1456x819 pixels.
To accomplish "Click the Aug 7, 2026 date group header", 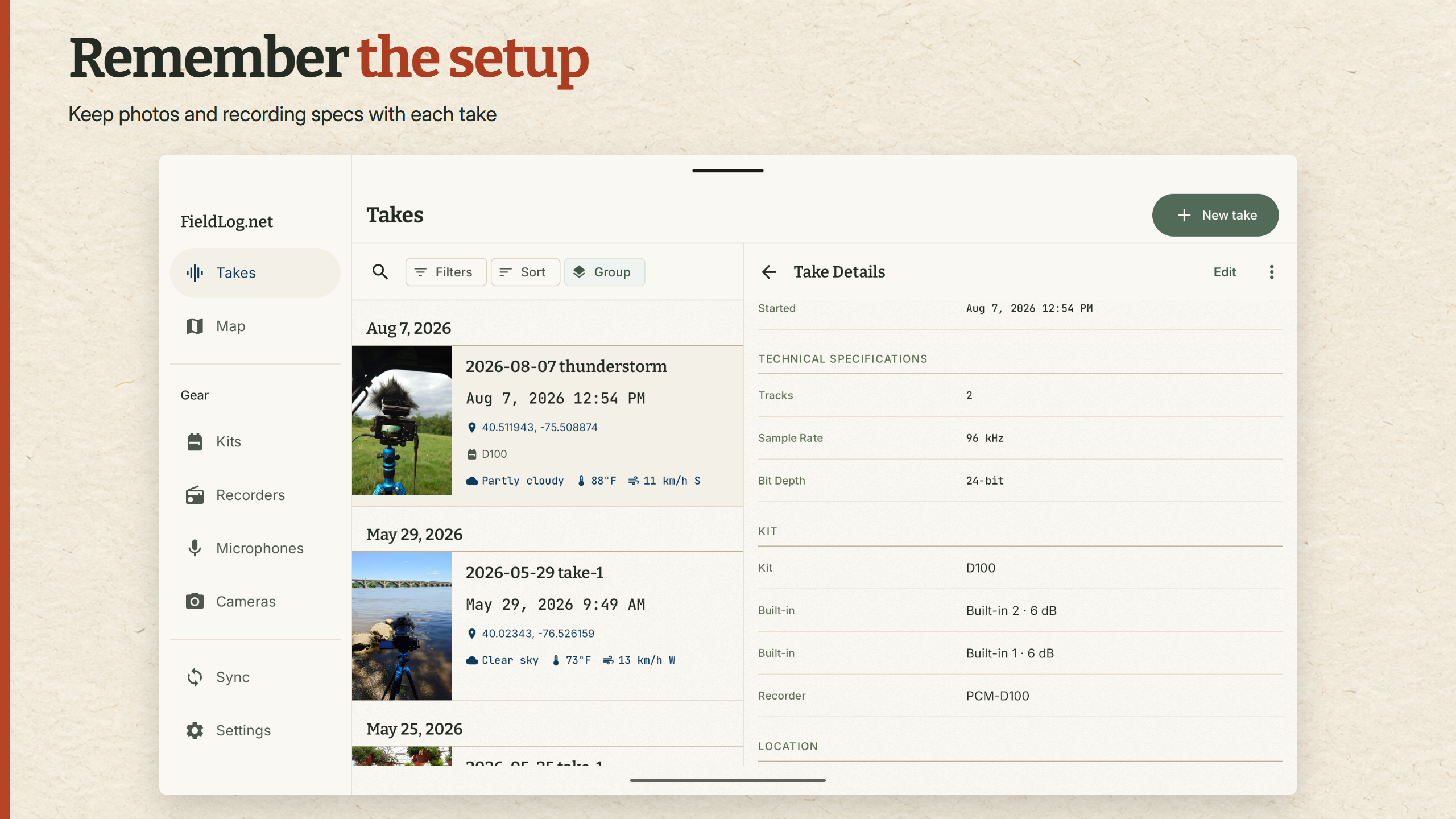I will (x=408, y=328).
